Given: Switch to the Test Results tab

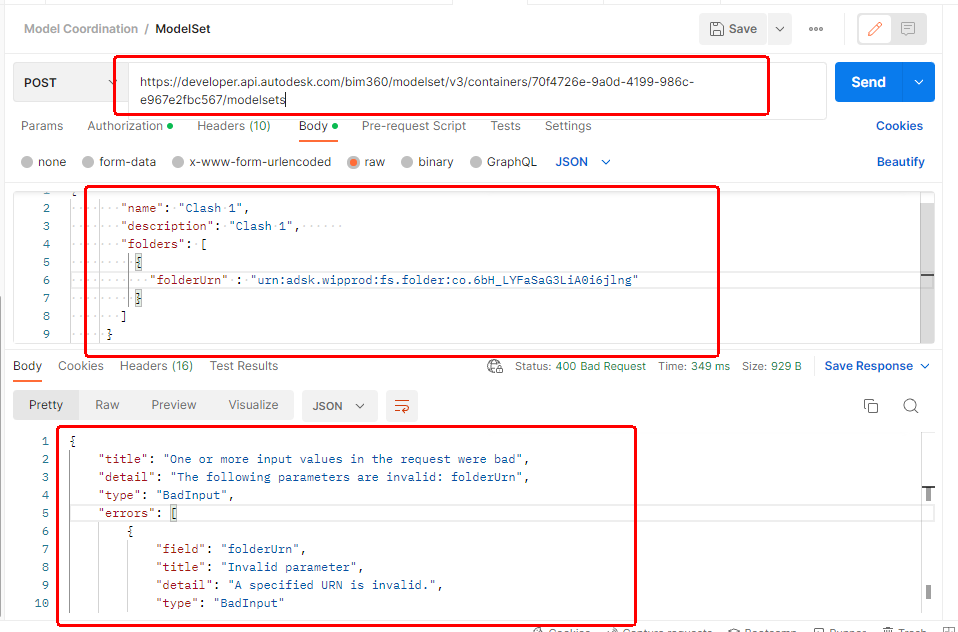Looking at the screenshot, I should (243, 366).
